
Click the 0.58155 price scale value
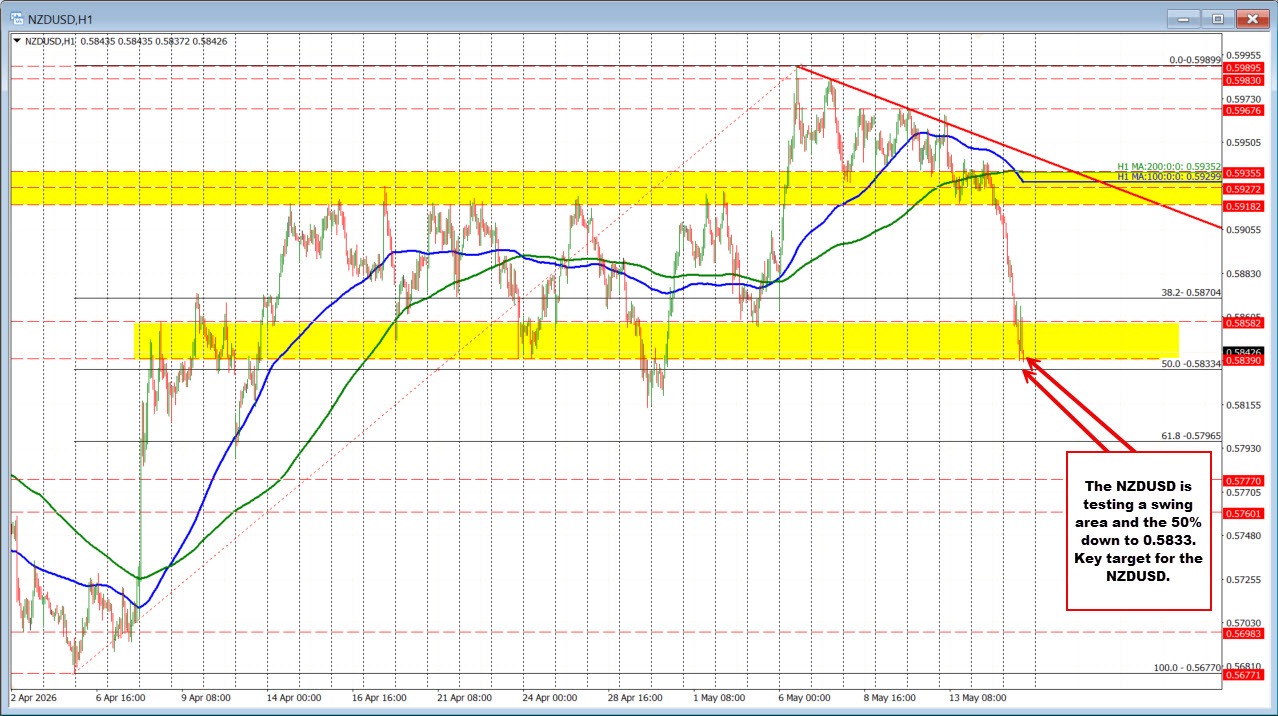coord(1246,404)
